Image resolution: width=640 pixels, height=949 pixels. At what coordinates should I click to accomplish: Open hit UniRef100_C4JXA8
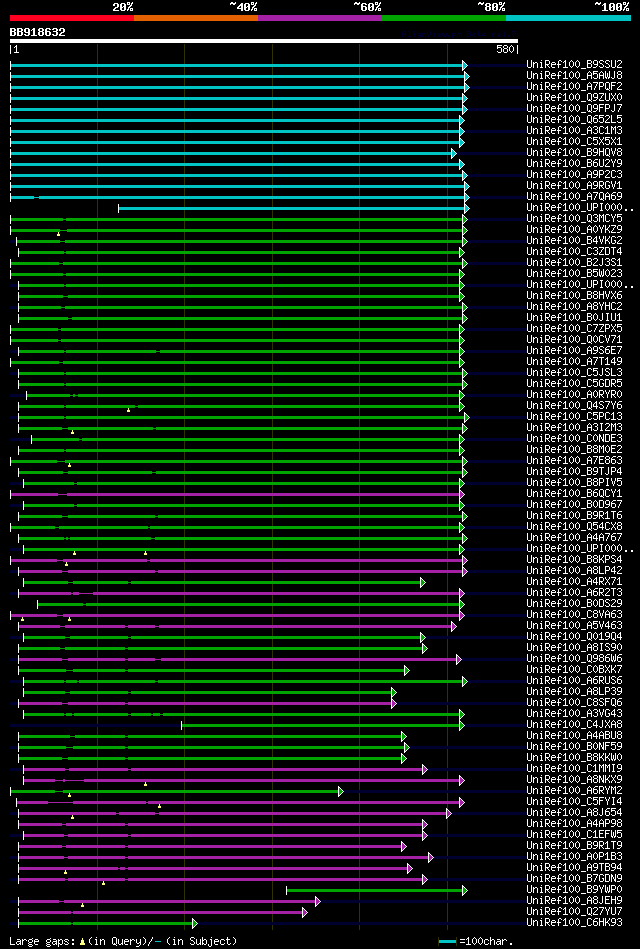[x=574, y=724]
